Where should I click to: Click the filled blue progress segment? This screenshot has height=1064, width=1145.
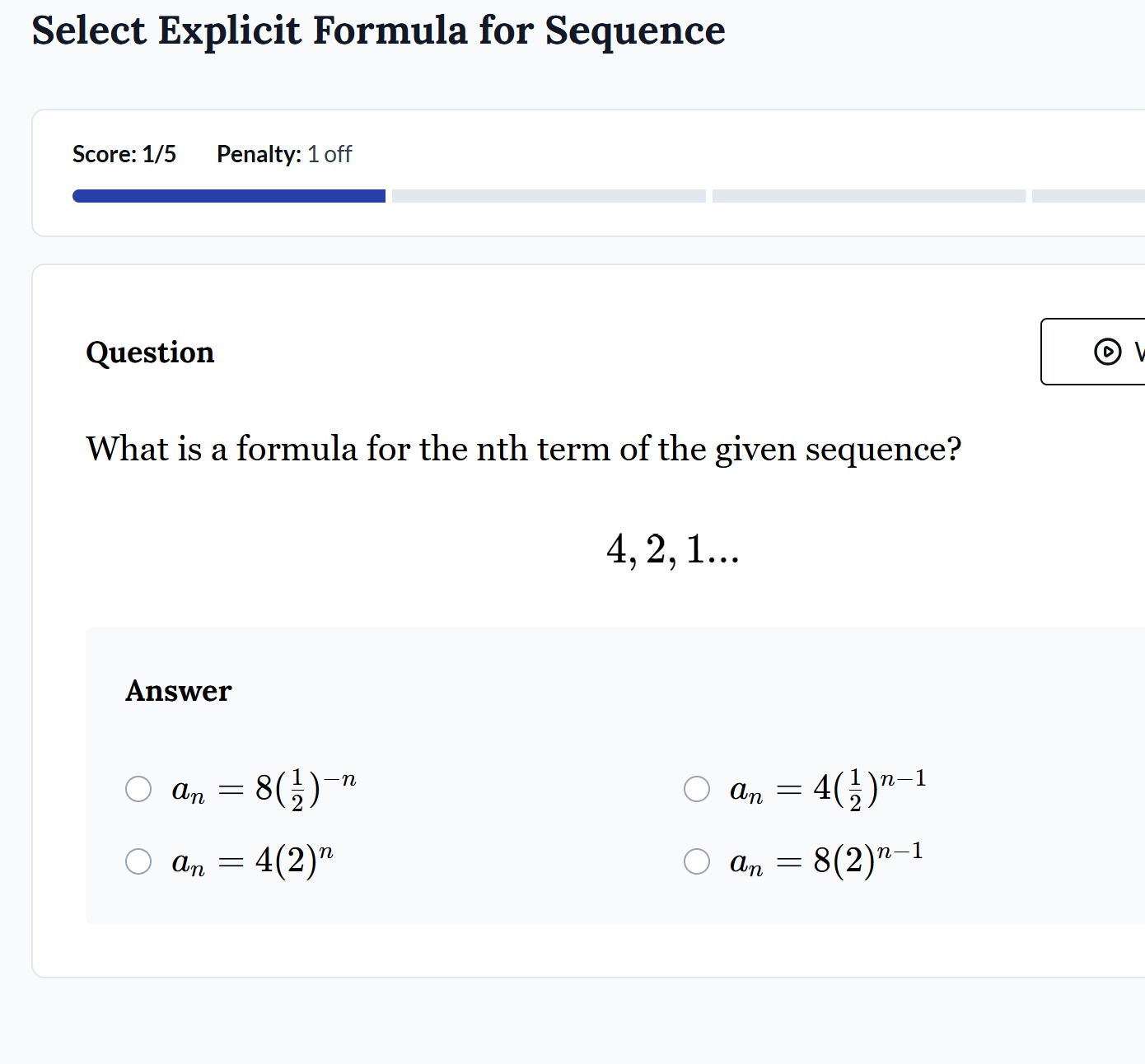pyautogui.click(x=229, y=196)
